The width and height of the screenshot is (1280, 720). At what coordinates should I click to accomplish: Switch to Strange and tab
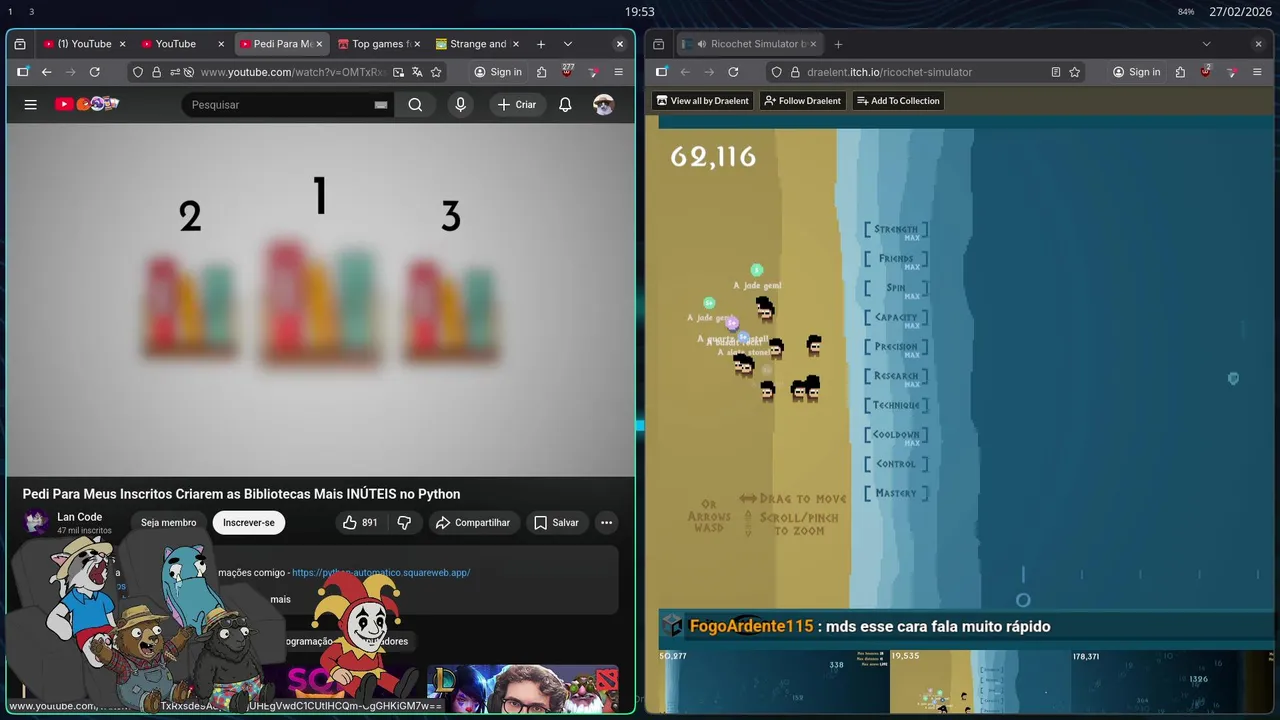point(478,44)
